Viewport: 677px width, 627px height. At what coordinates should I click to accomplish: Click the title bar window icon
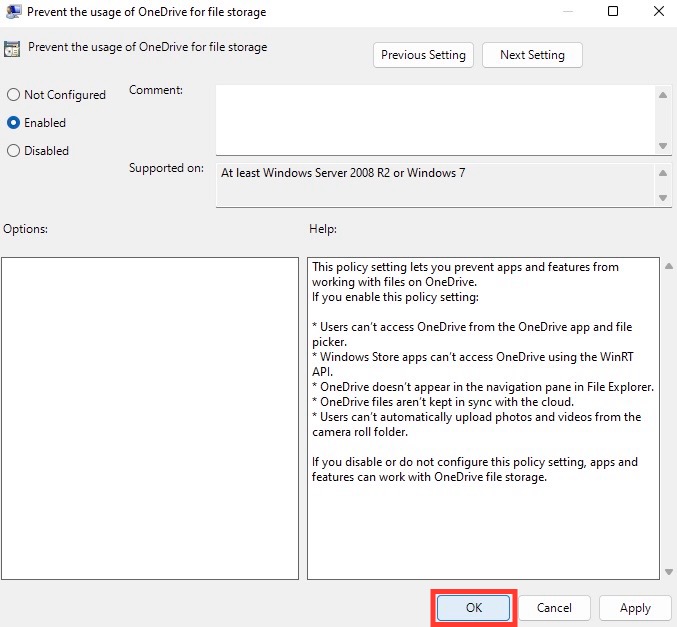coord(13,11)
